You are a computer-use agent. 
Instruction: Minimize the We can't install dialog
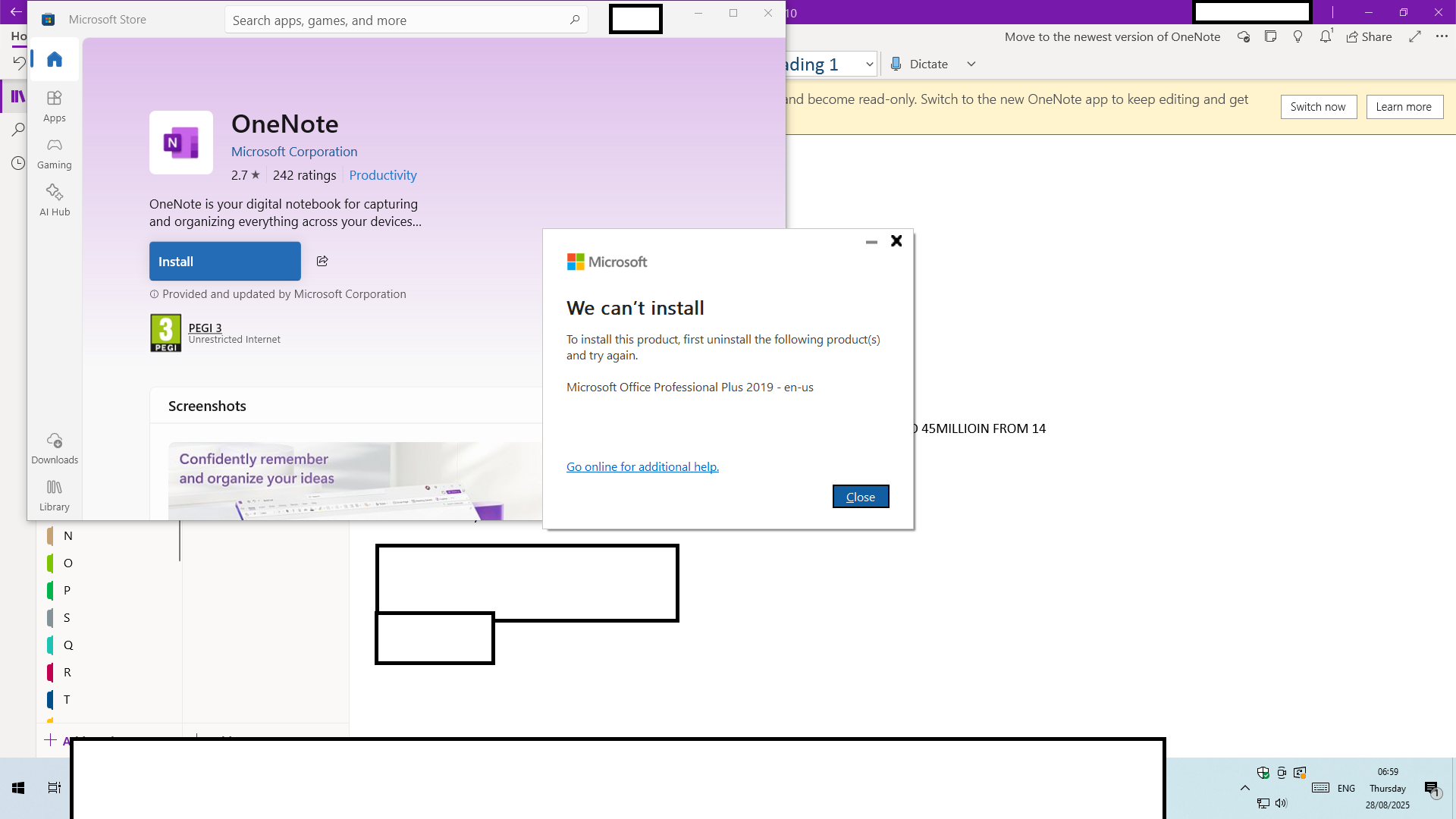[871, 242]
